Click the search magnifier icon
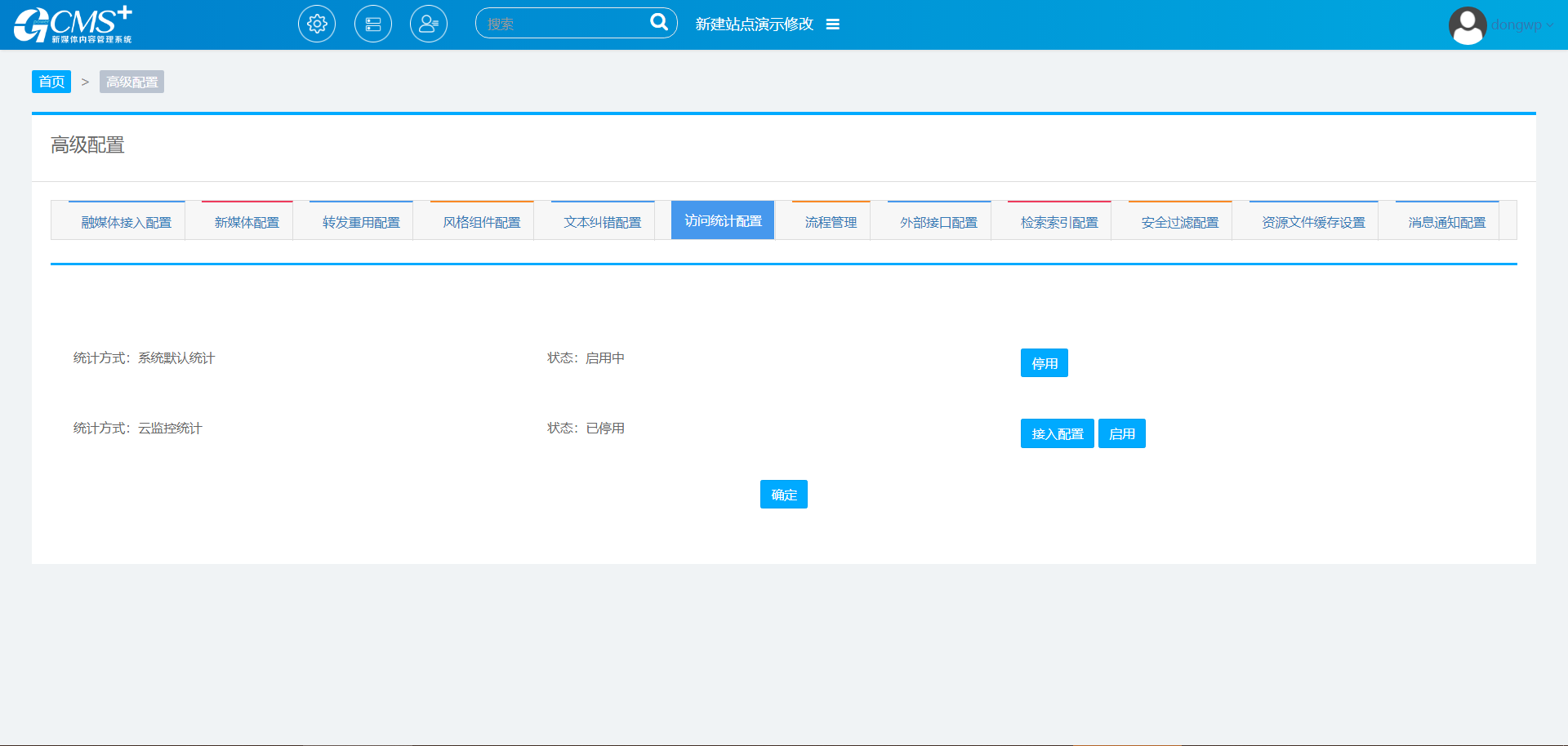Viewport: 1568px width, 746px height. coord(658,23)
